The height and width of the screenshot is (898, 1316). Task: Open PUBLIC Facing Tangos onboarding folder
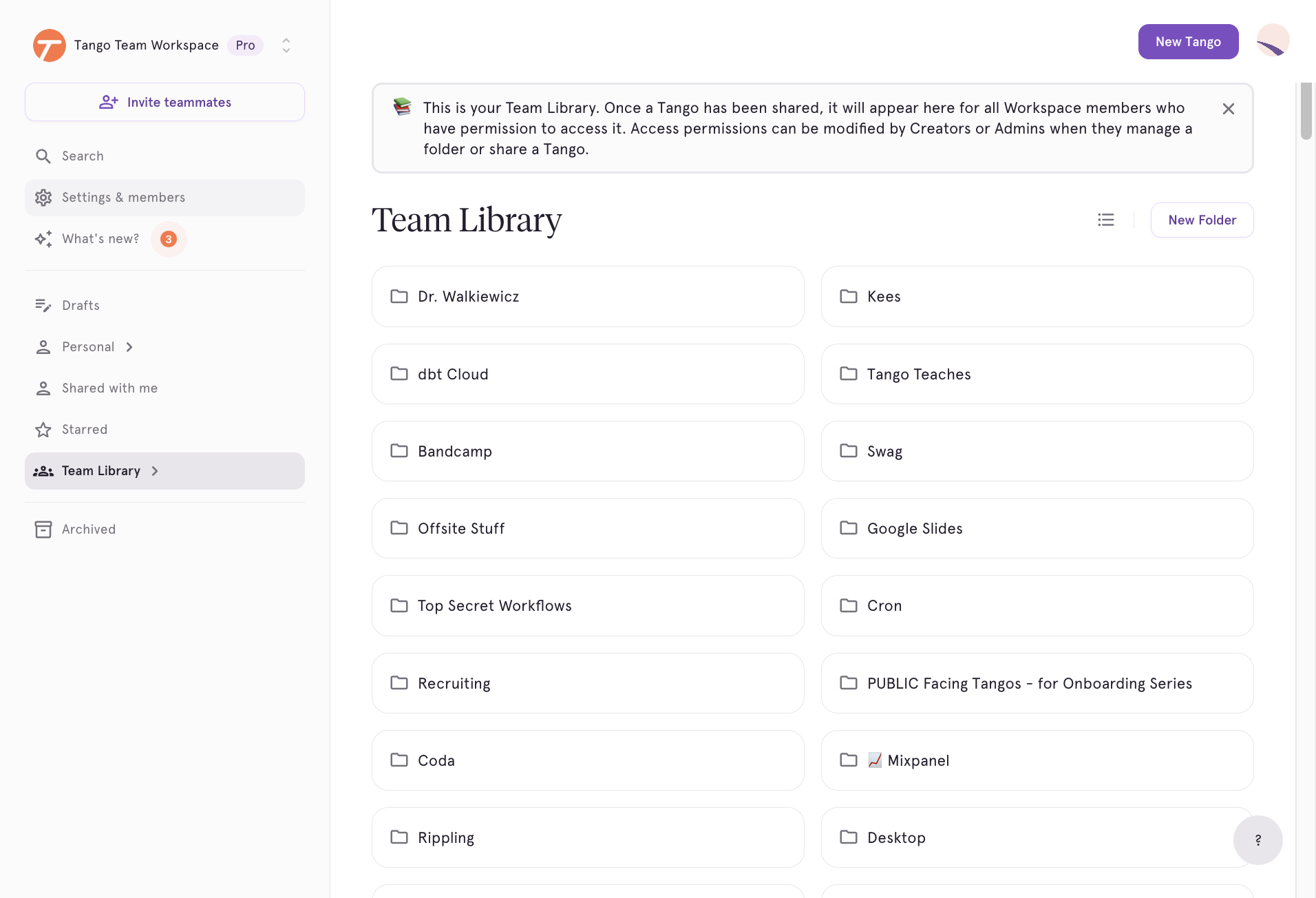coord(1037,683)
